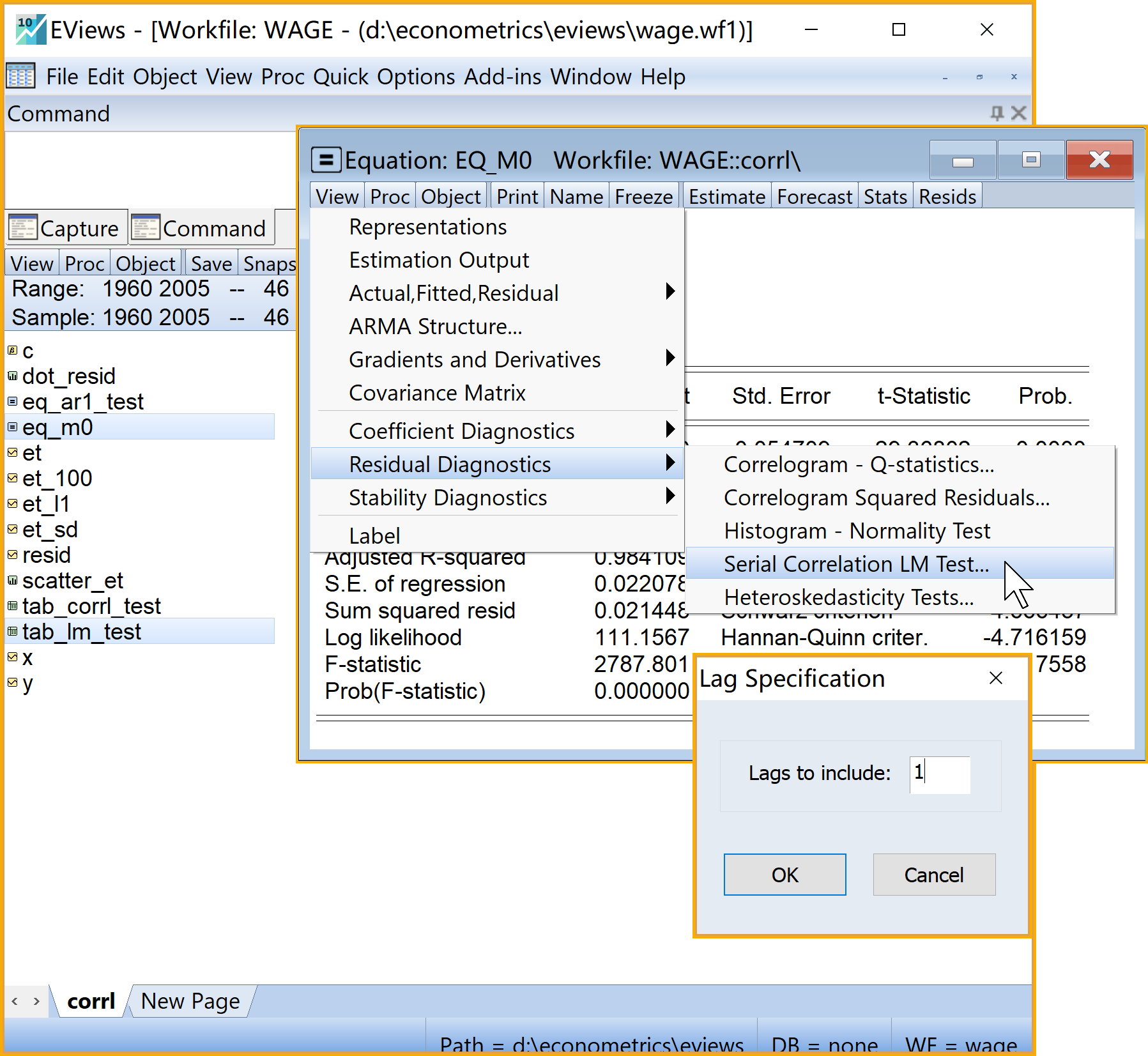Click OK in Lag Specification dialog
The width and height of the screenshot is (1148, 1056).
(x=784, y=875)
